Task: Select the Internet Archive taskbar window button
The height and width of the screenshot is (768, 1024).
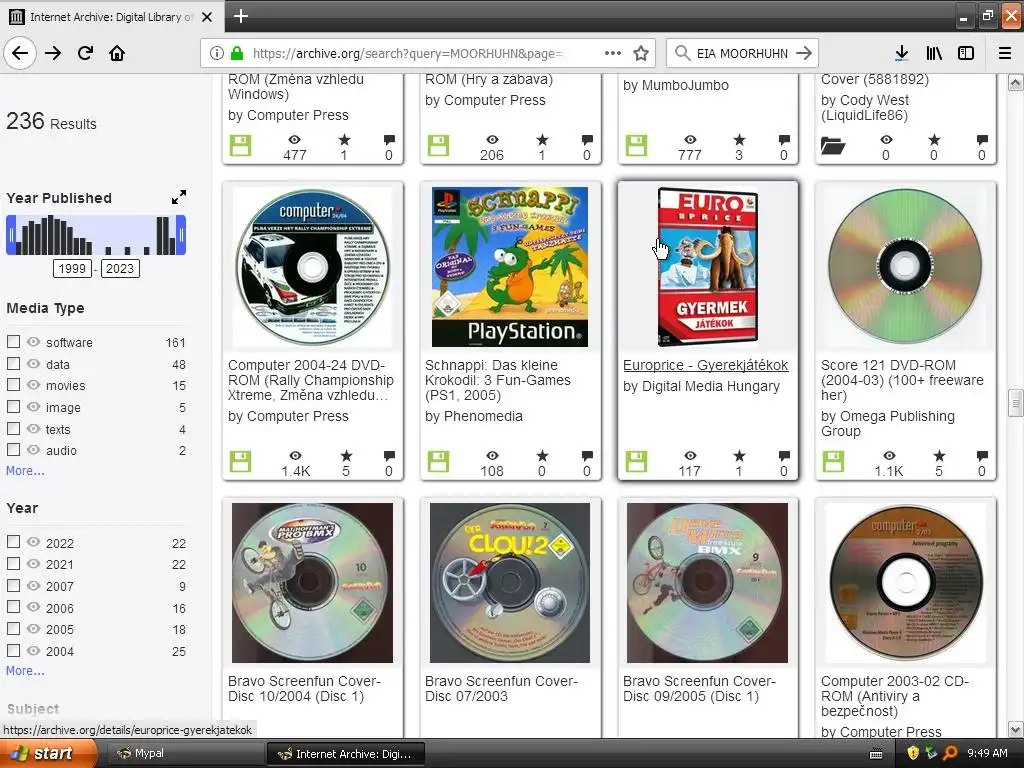Action: pos(346,754)
